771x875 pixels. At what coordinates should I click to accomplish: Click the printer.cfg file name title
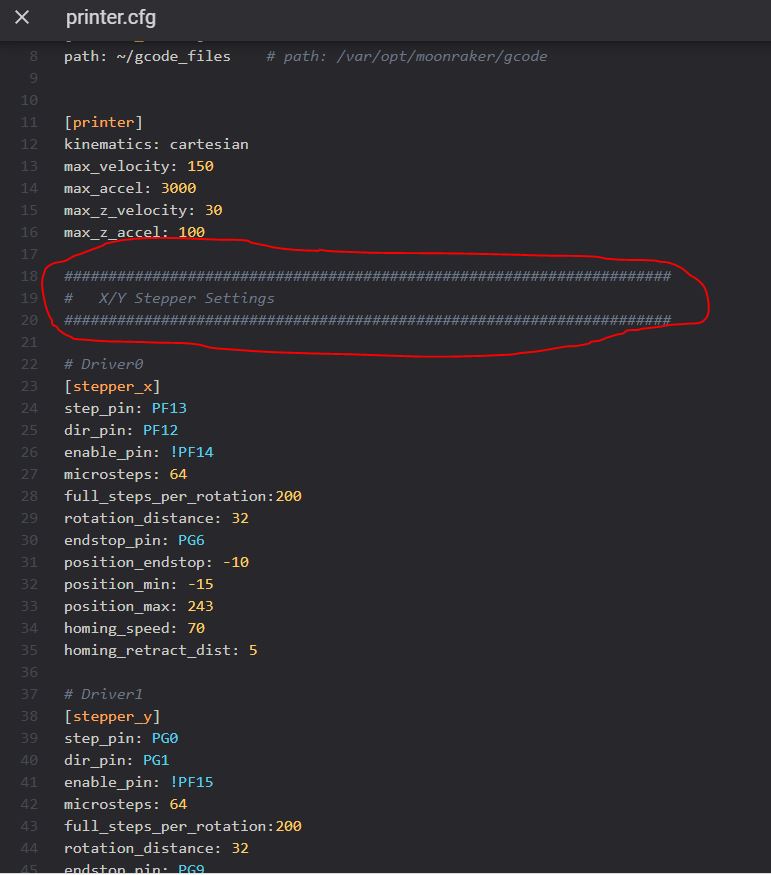coord(110,18)
